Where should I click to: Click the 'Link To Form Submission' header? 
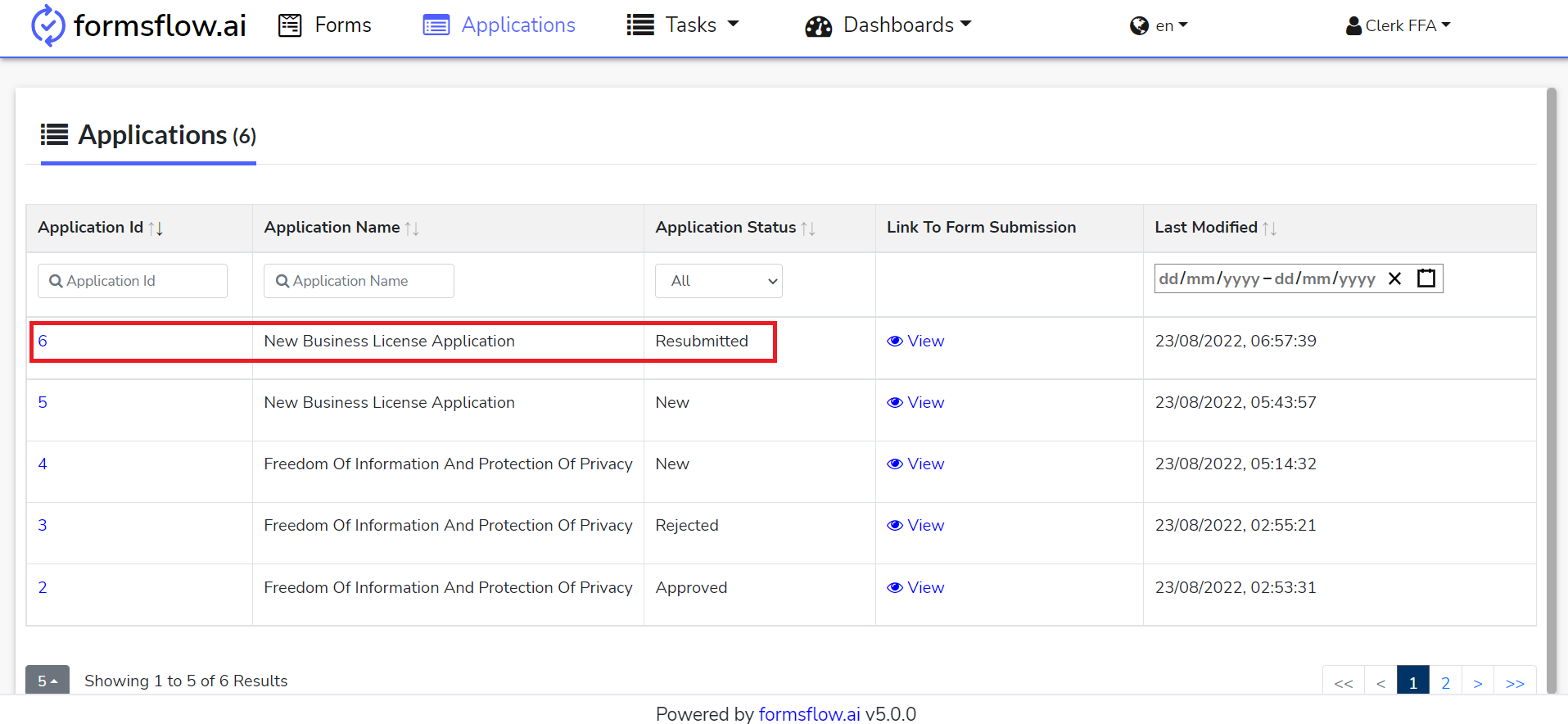tap(981, 227)
